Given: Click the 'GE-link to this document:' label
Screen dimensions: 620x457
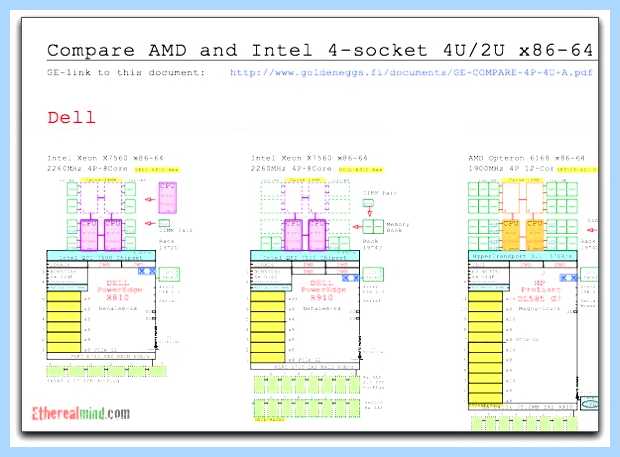Looking at the screenshot, I should [x=126, y=73].
